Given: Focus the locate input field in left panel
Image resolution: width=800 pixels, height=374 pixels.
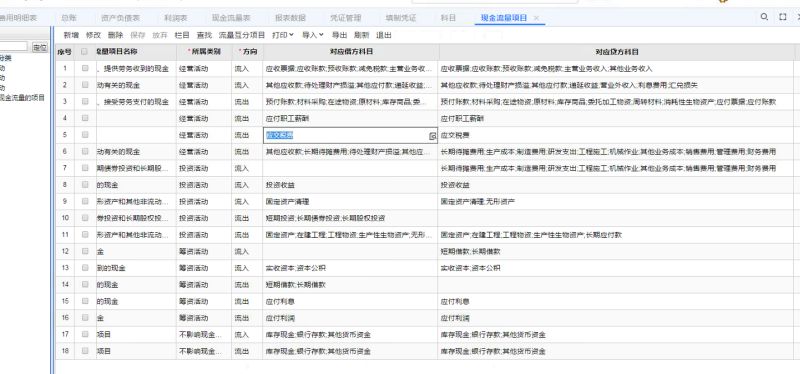Looking at the screenshot, I should pos(14,47).
